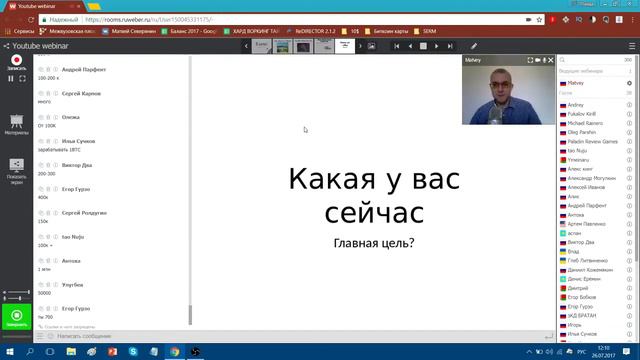The height and width of the screenshot is (360, 640).
Task: Open the first slide thumbnail
Action: [262, 46]
